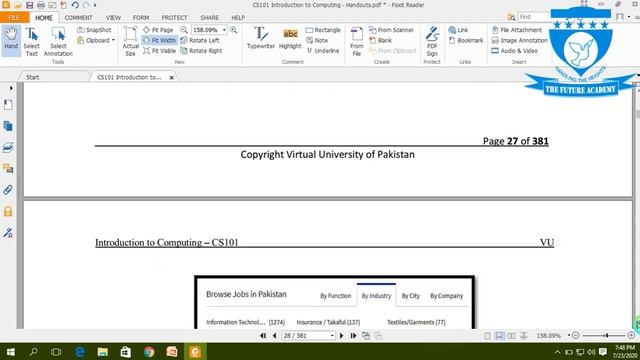Create a Blank PDF
The height and width of the screenshot is (360, 640).
380,40
